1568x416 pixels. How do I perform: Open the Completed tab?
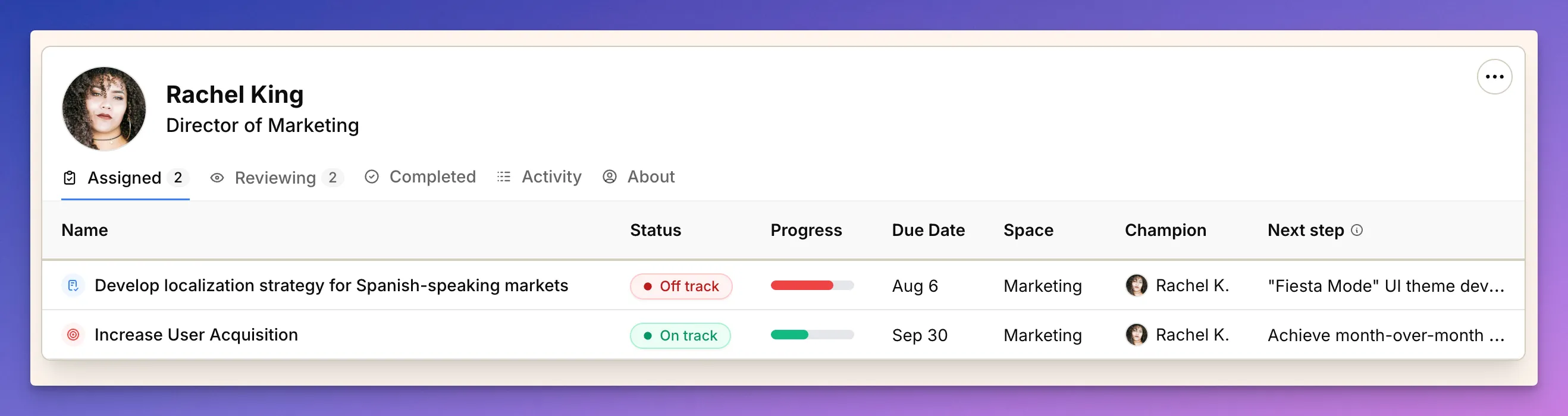[432, 177]
